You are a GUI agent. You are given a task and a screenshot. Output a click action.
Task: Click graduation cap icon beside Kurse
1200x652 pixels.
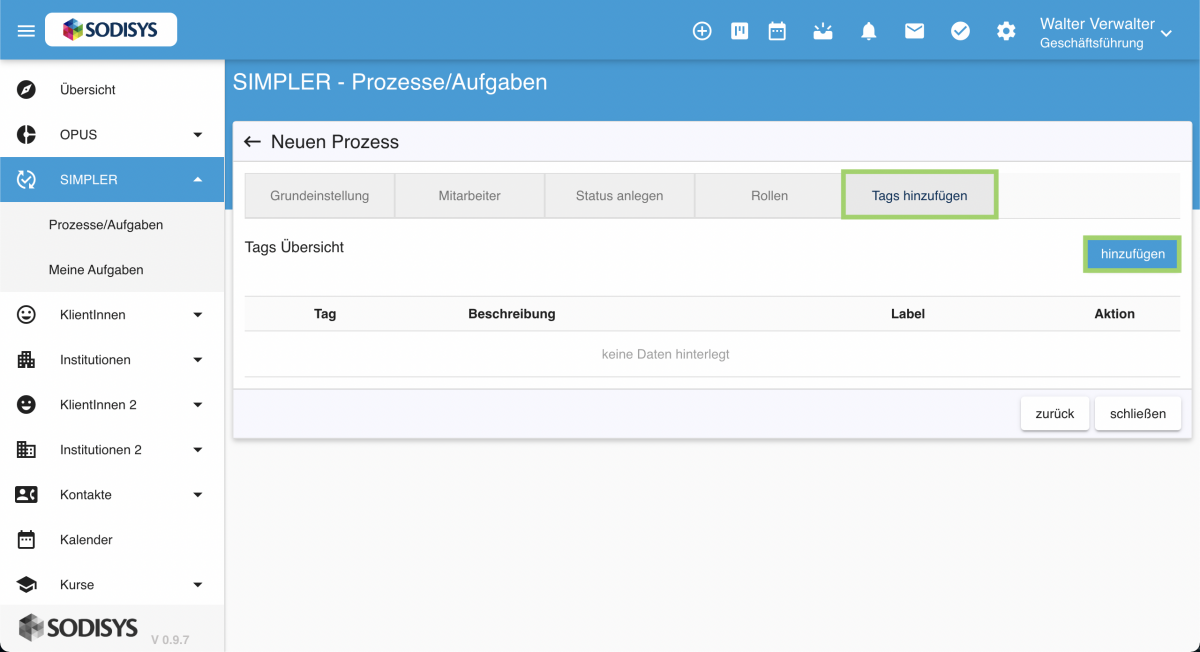pyautogui.click(x=27, y=585)
